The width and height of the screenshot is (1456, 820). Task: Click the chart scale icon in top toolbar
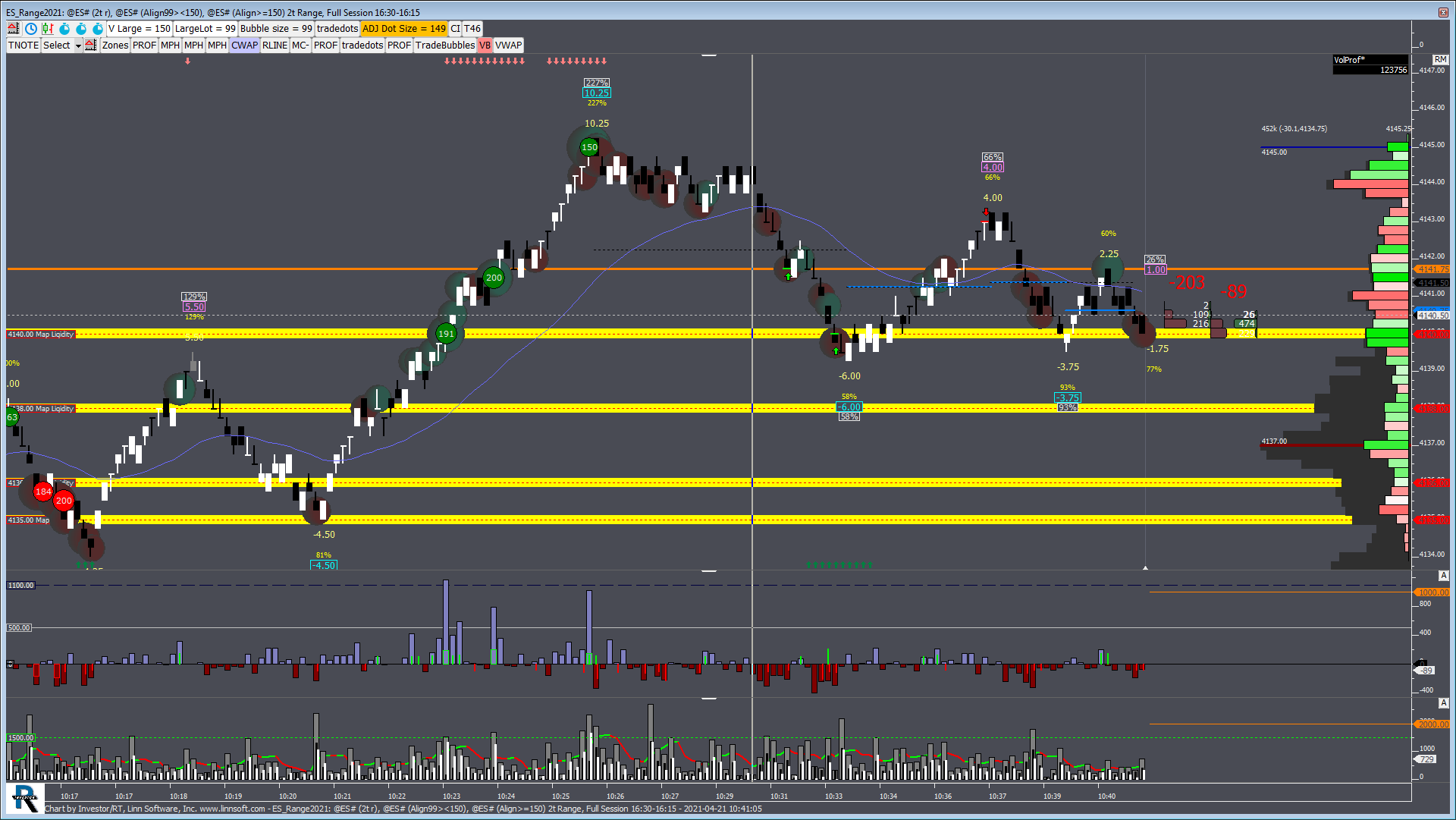pos(14,29)
